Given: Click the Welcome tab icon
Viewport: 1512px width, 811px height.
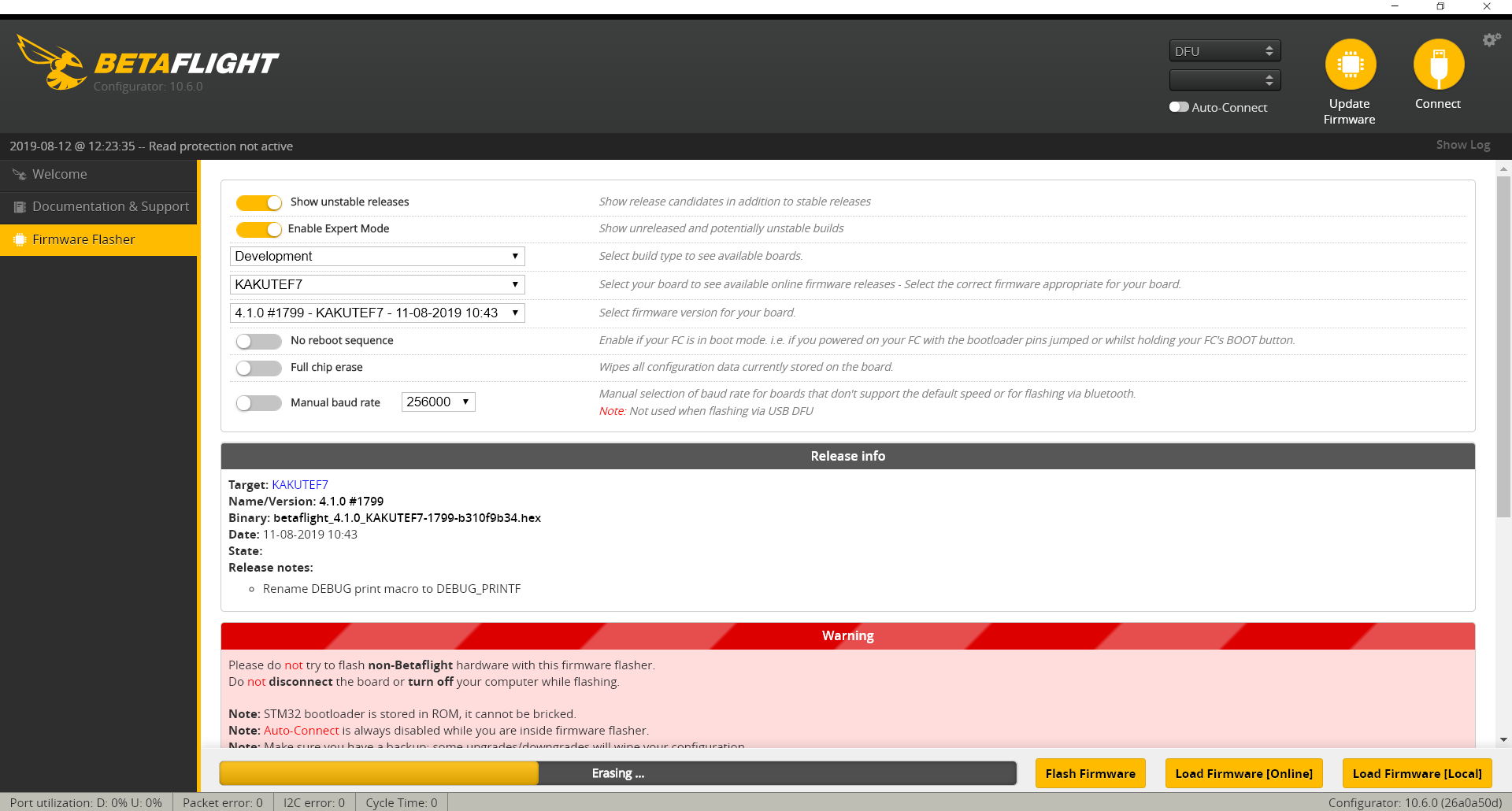Looking at the screenshot, I should coord(20,175).
